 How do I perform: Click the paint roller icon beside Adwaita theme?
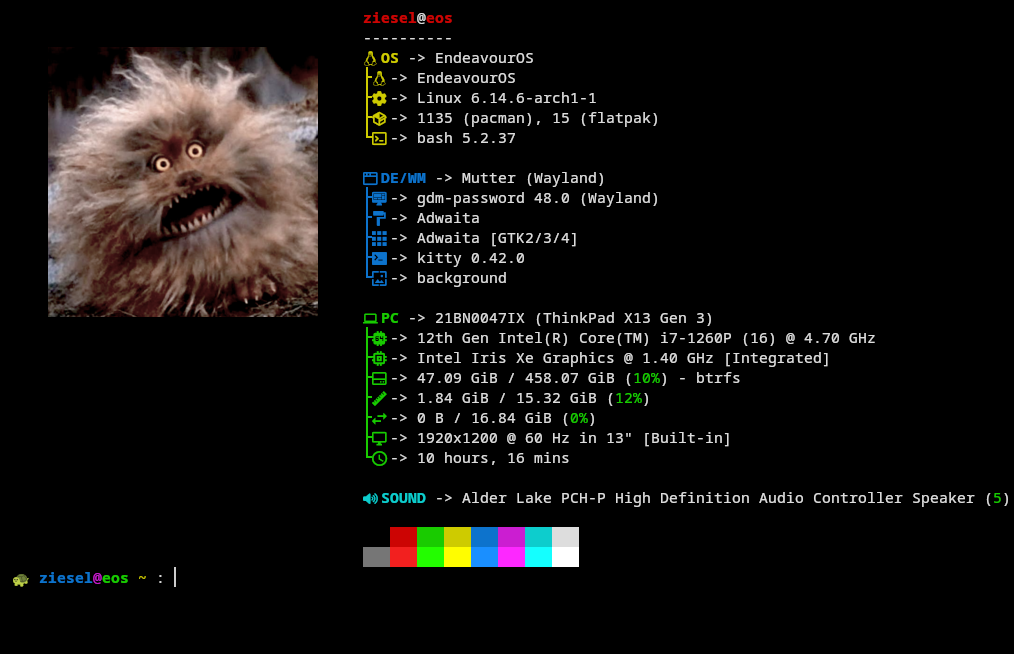(x=379, y=219)
